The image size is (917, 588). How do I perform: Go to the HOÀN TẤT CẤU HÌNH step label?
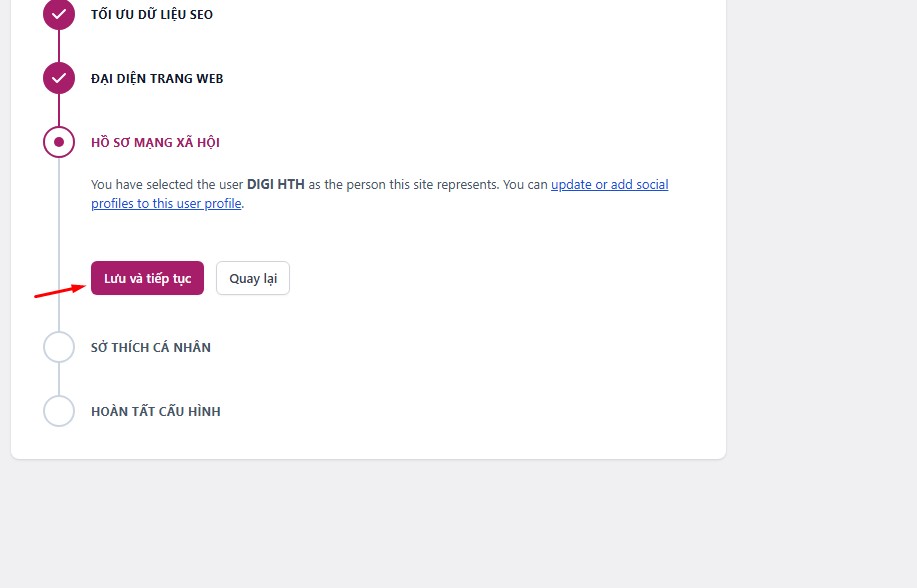[x=155, y=411]
